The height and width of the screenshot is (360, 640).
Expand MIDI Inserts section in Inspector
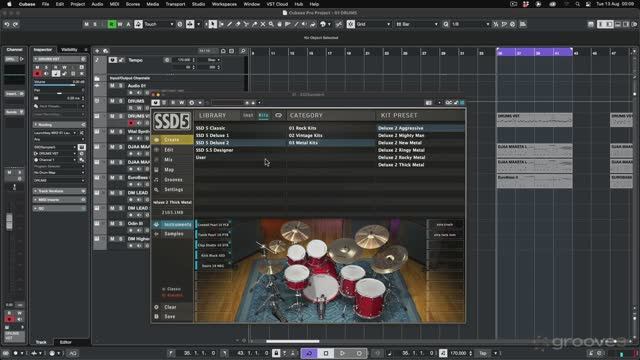click(60, 200)
